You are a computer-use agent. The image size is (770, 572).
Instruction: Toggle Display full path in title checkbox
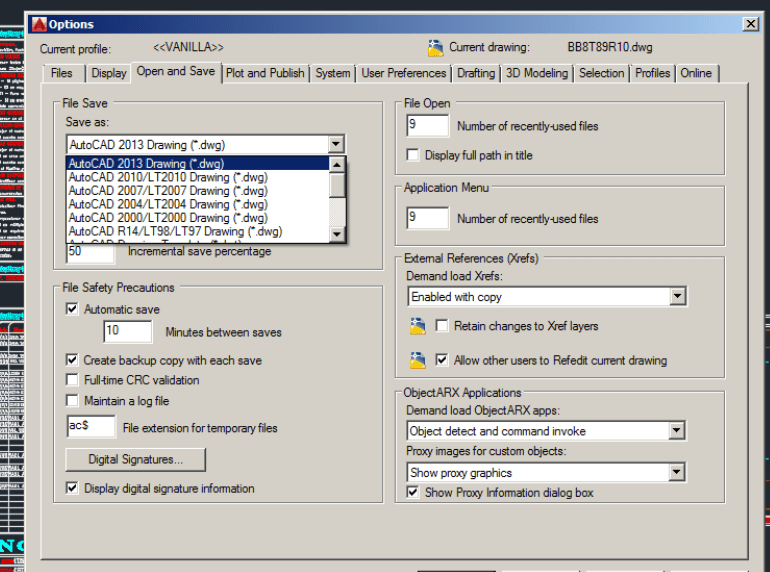pyautogui.click(x=413, y=155)
